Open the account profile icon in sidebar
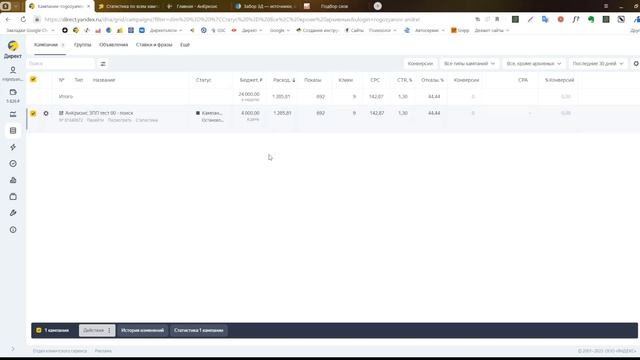The image size is (640, 360). click(x=13, y=70)
